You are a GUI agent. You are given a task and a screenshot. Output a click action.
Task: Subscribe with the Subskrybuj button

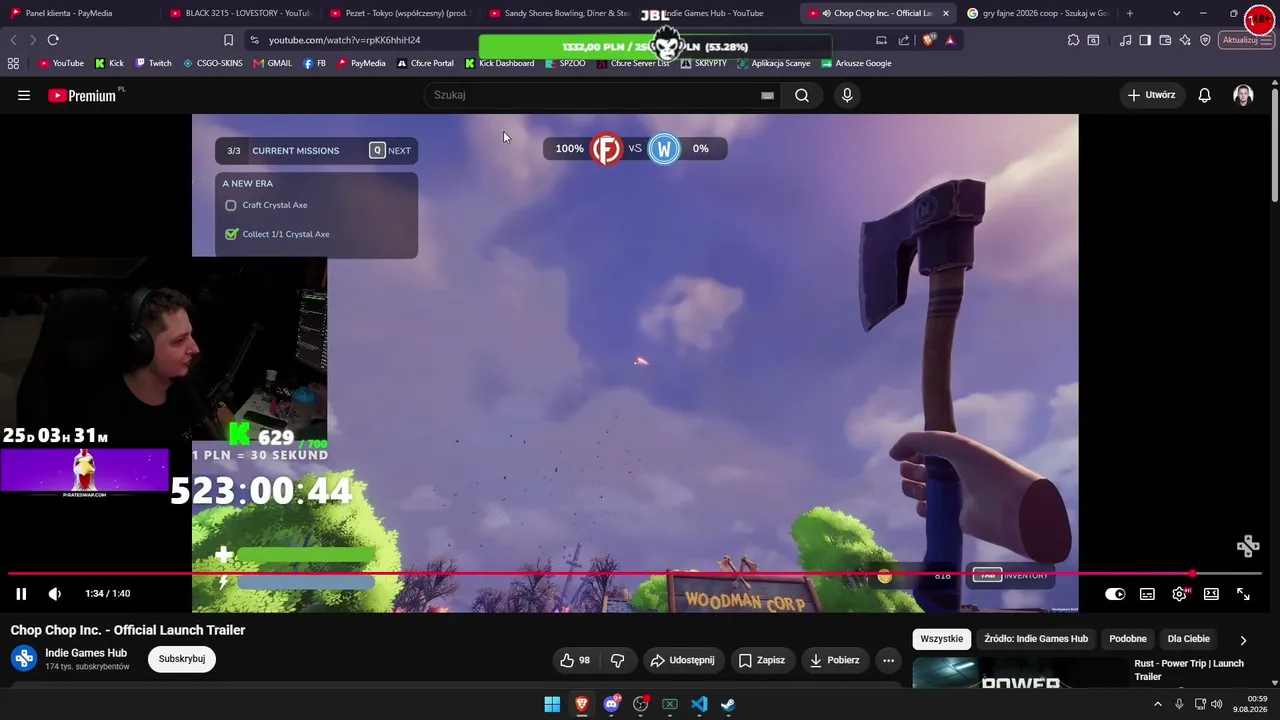pyautogui.click(x=182, y=659)
